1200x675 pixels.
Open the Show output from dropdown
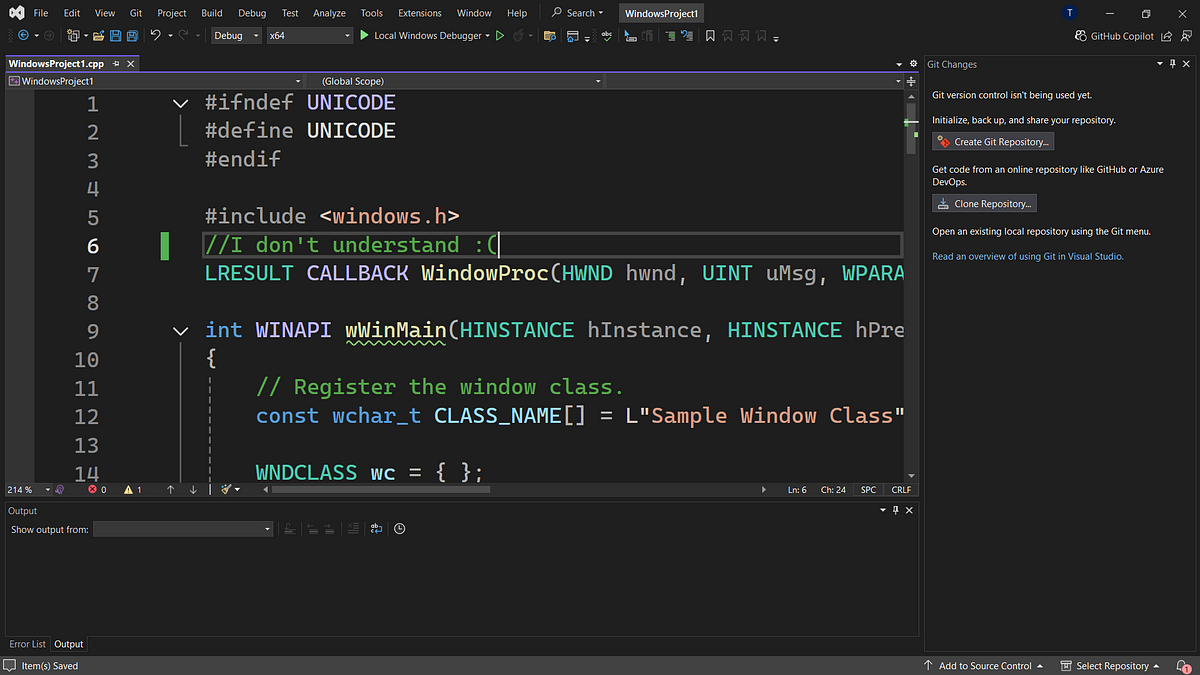(x=183, y=529)
